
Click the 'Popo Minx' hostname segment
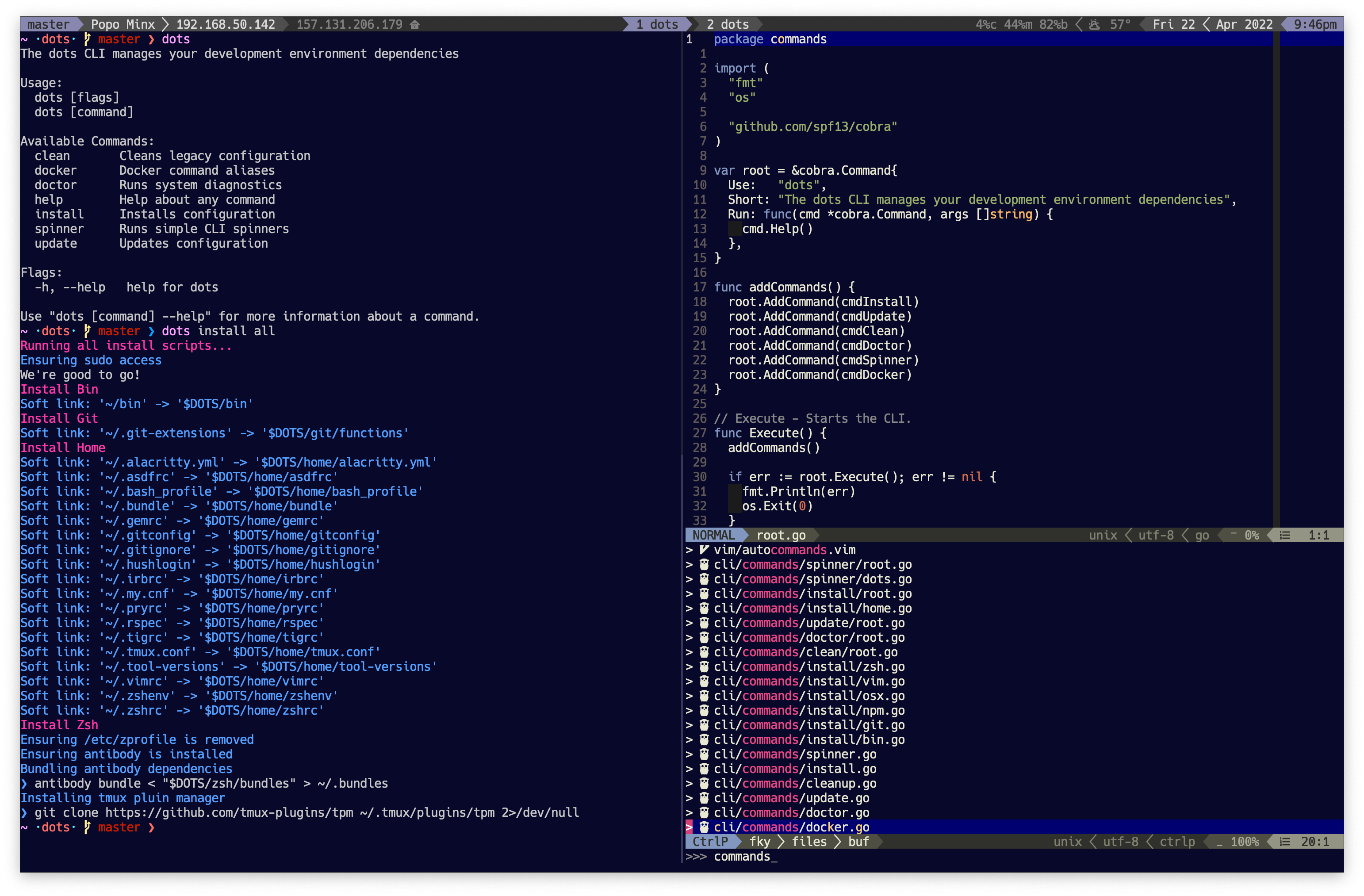point(123,24)
